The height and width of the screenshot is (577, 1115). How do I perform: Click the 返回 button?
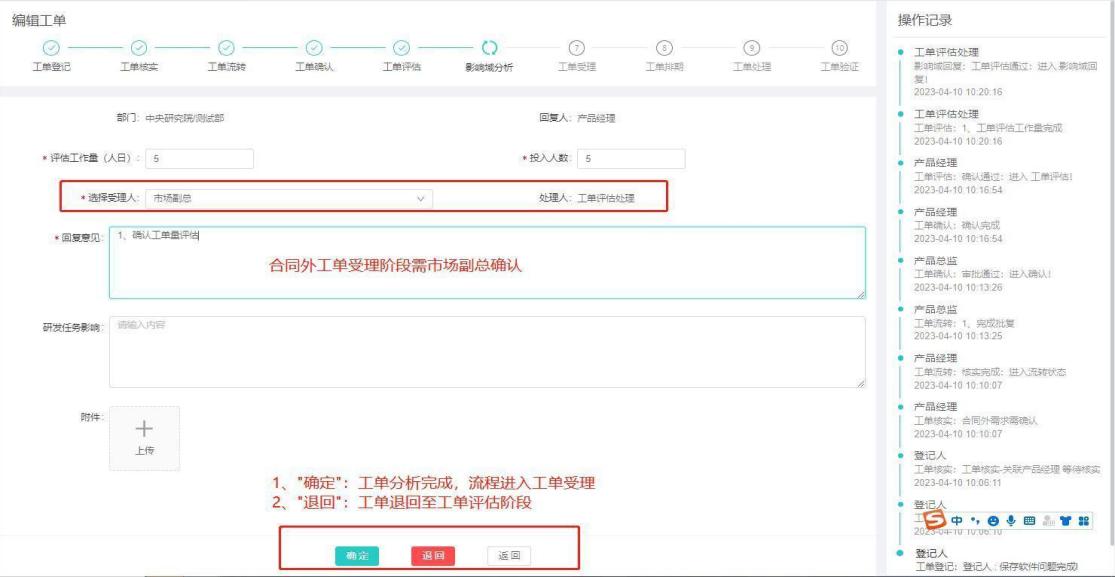[x=509, y=556]
